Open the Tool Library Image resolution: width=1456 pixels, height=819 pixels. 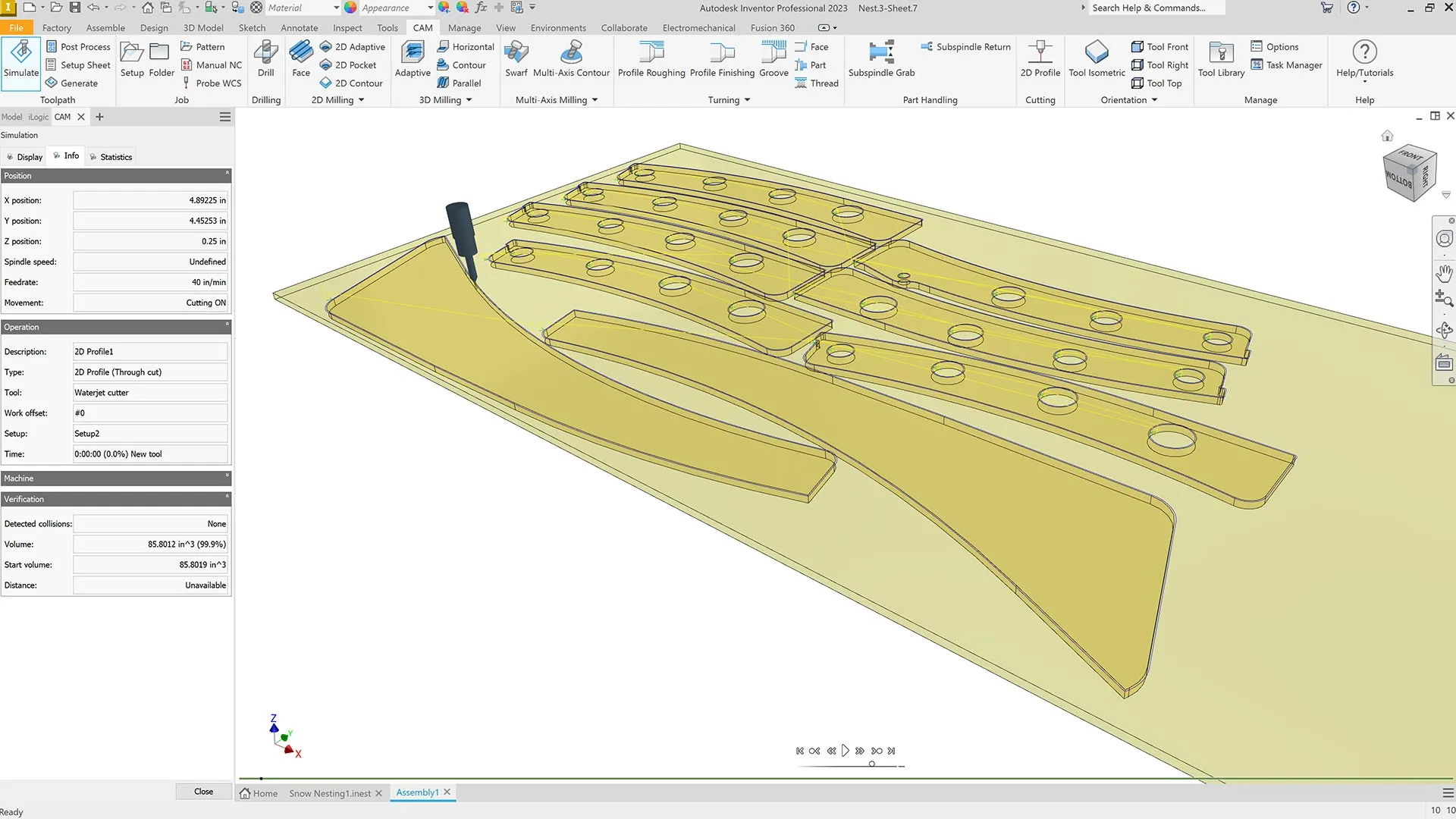pos(1220,59)
